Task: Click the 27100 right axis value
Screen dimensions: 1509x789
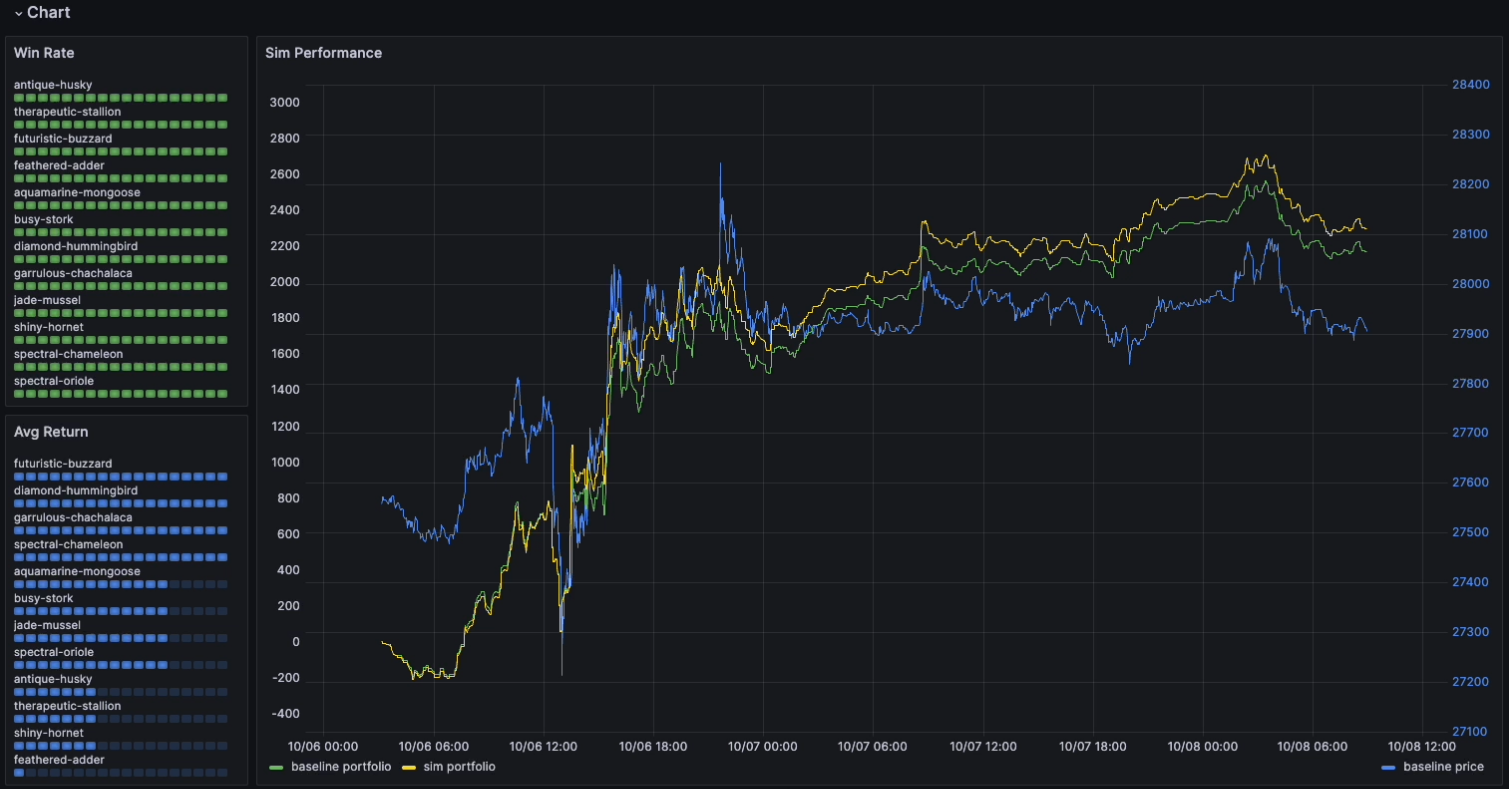Action: click(1470, 732)
